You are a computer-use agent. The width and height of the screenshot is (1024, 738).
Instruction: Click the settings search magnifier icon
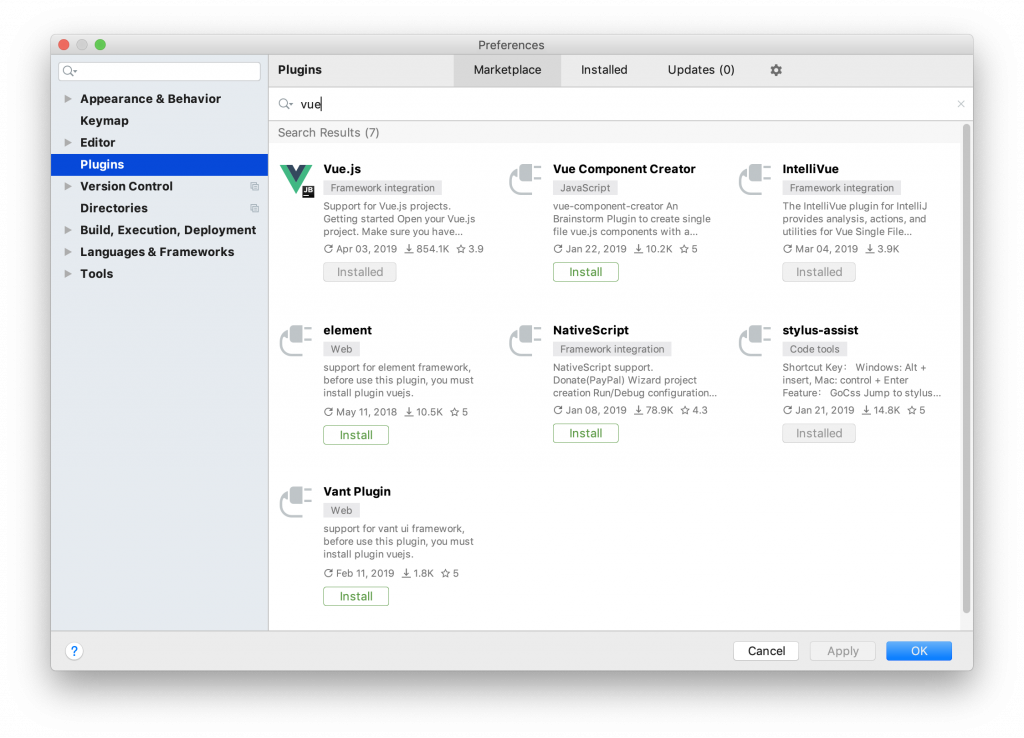[x=70, y=71]
